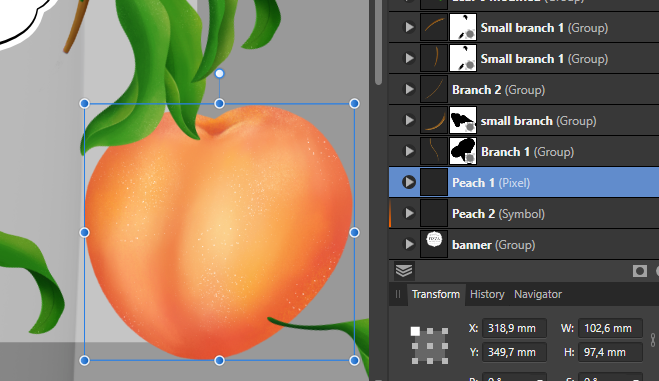659x381 pixels.
Task: Expand Small branch 1 group directly above Branch 2
Action: [409, 58]
